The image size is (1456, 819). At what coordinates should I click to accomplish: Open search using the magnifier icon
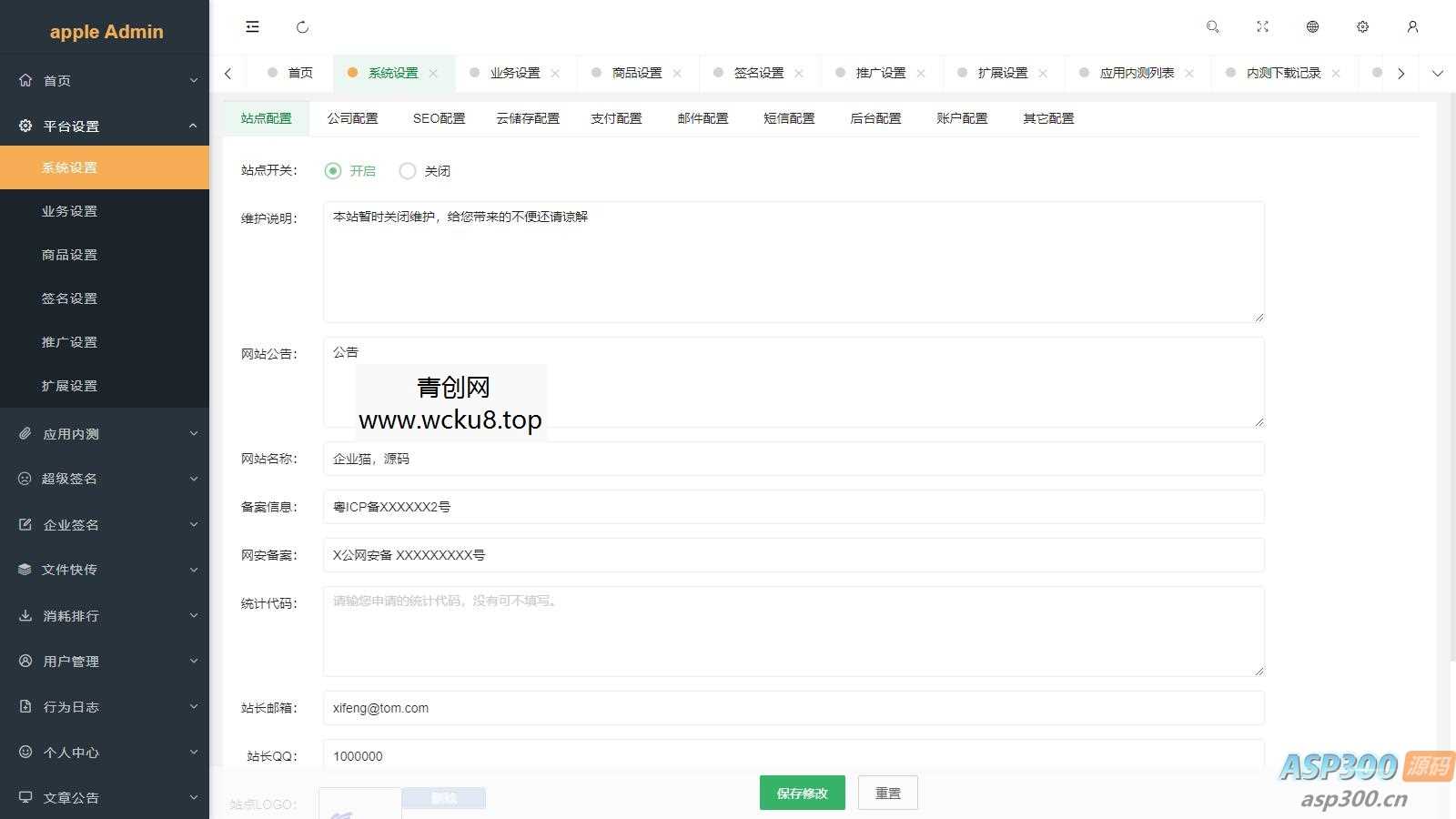coord(1212,26)
